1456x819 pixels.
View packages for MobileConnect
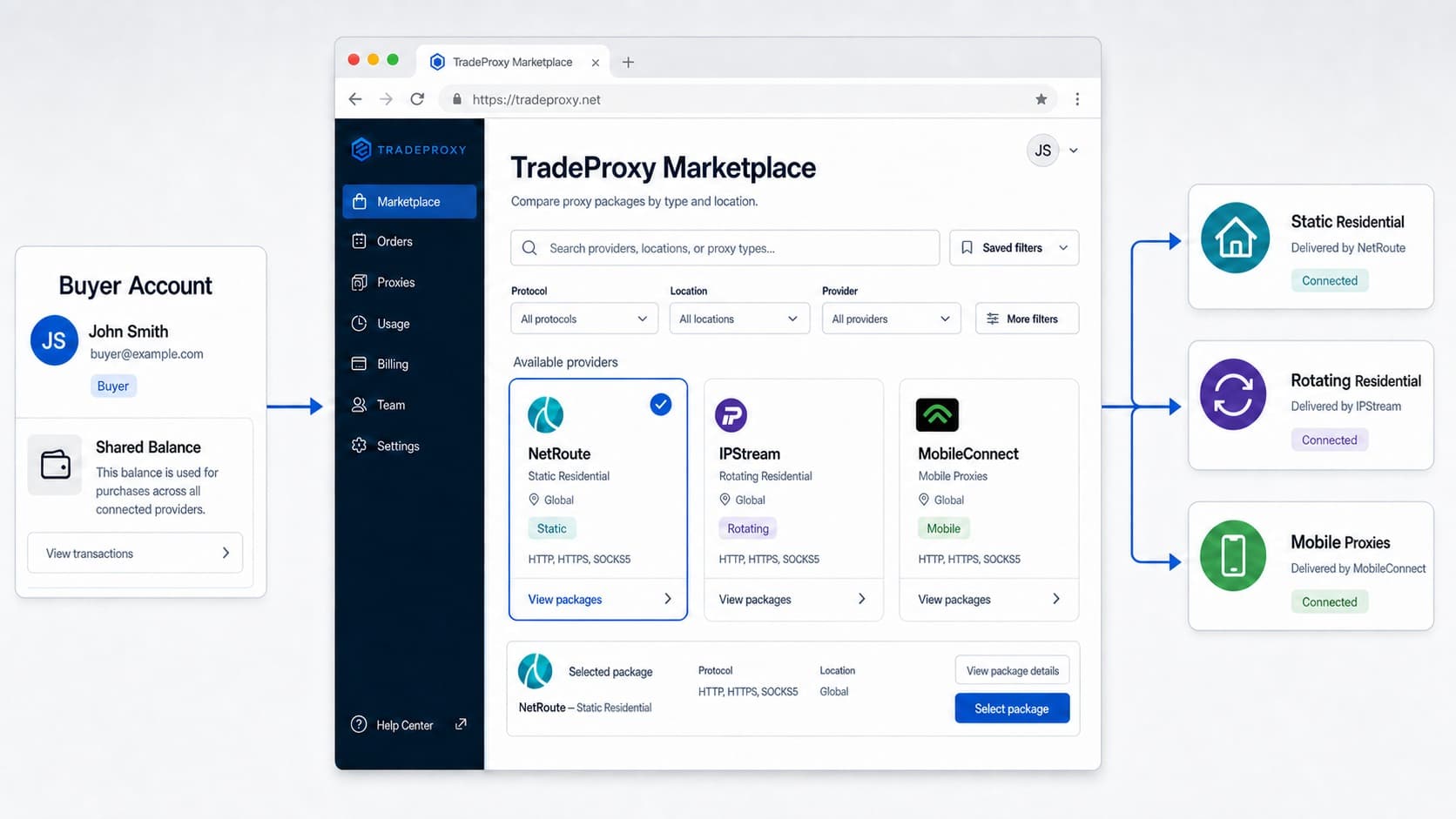pos(989,599)
